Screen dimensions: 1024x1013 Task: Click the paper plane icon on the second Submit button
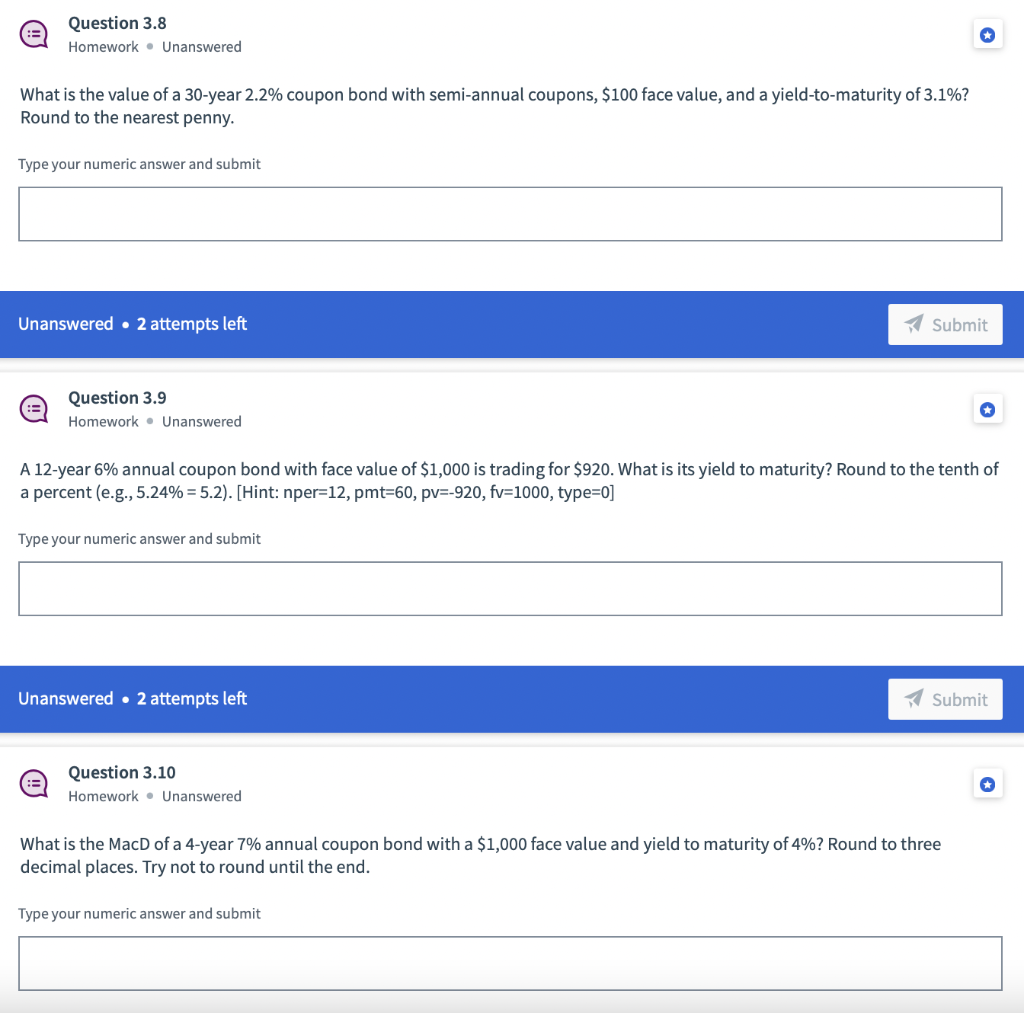click(x=916, y=699)
